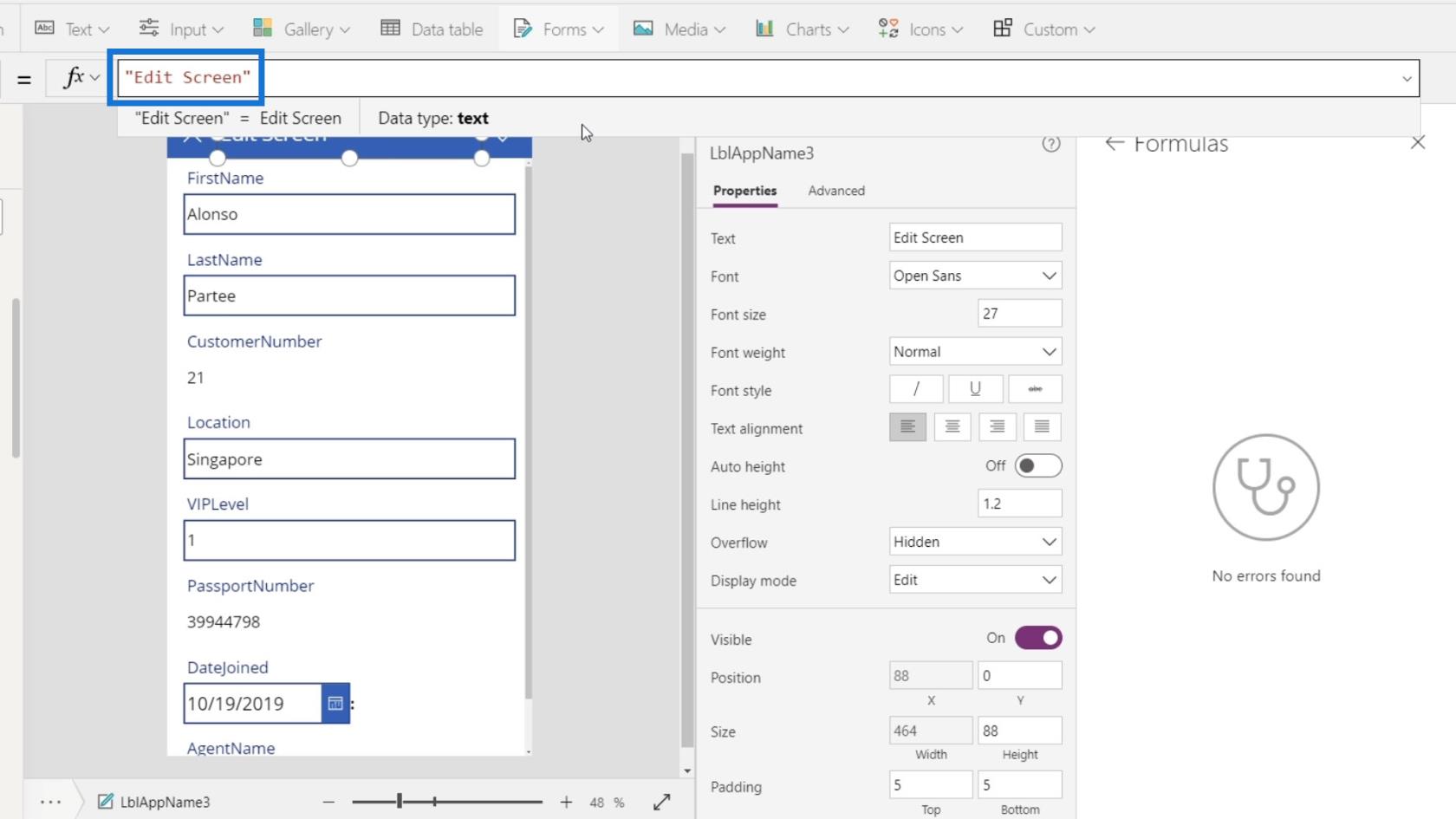
Task: Toggle the Visible switch off
Action: tap(1038, 638)
